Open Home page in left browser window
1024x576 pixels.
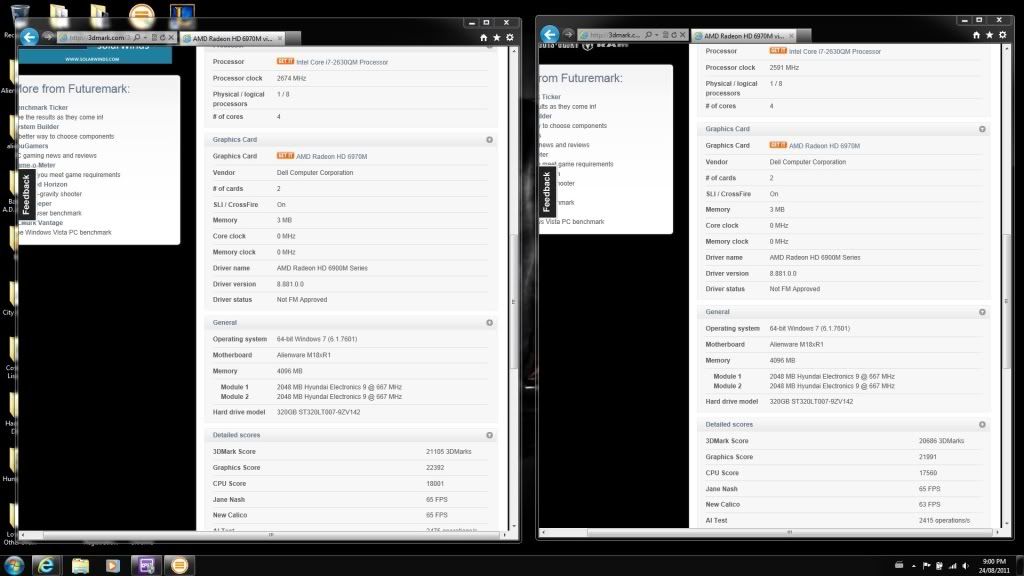point(483,38)
